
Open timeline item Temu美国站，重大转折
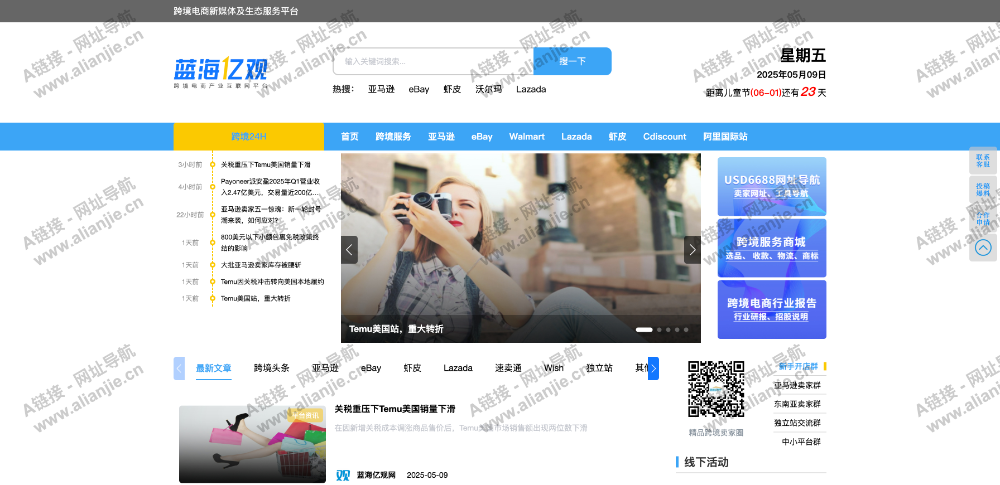(255, 298)
